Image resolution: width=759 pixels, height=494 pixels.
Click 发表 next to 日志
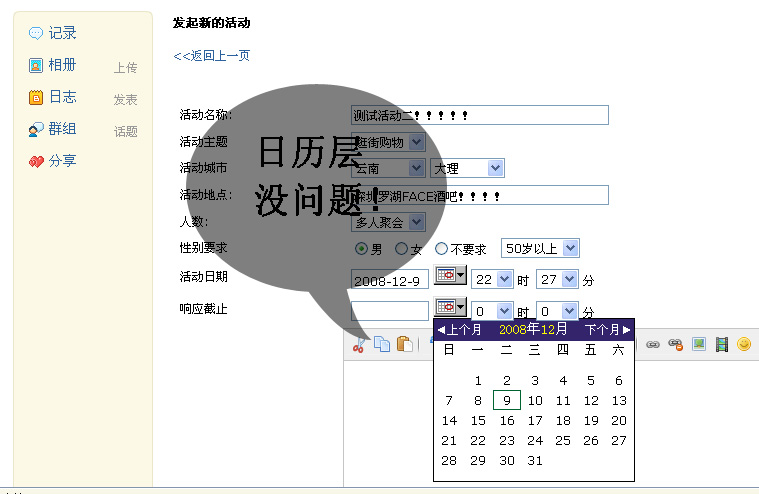point(125,100)
